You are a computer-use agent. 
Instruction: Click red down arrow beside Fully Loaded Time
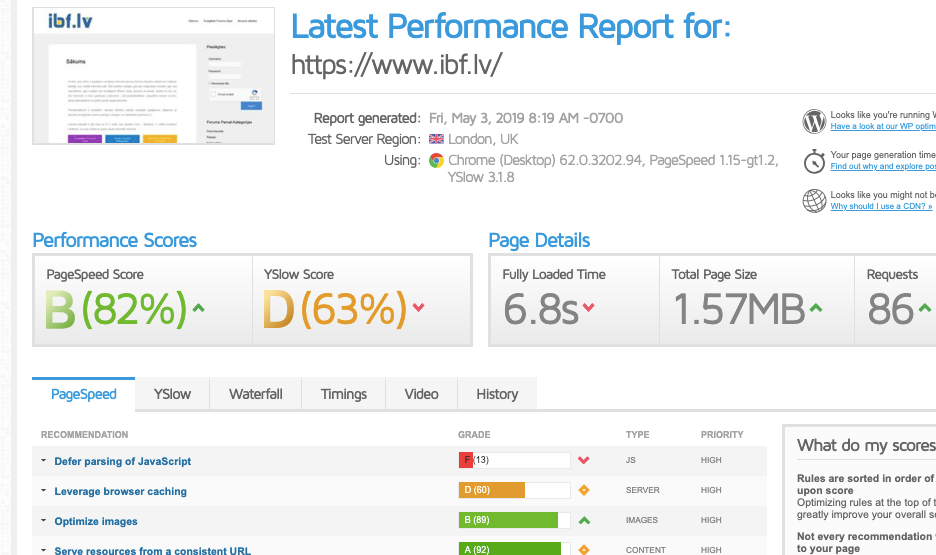click(589, 308)
